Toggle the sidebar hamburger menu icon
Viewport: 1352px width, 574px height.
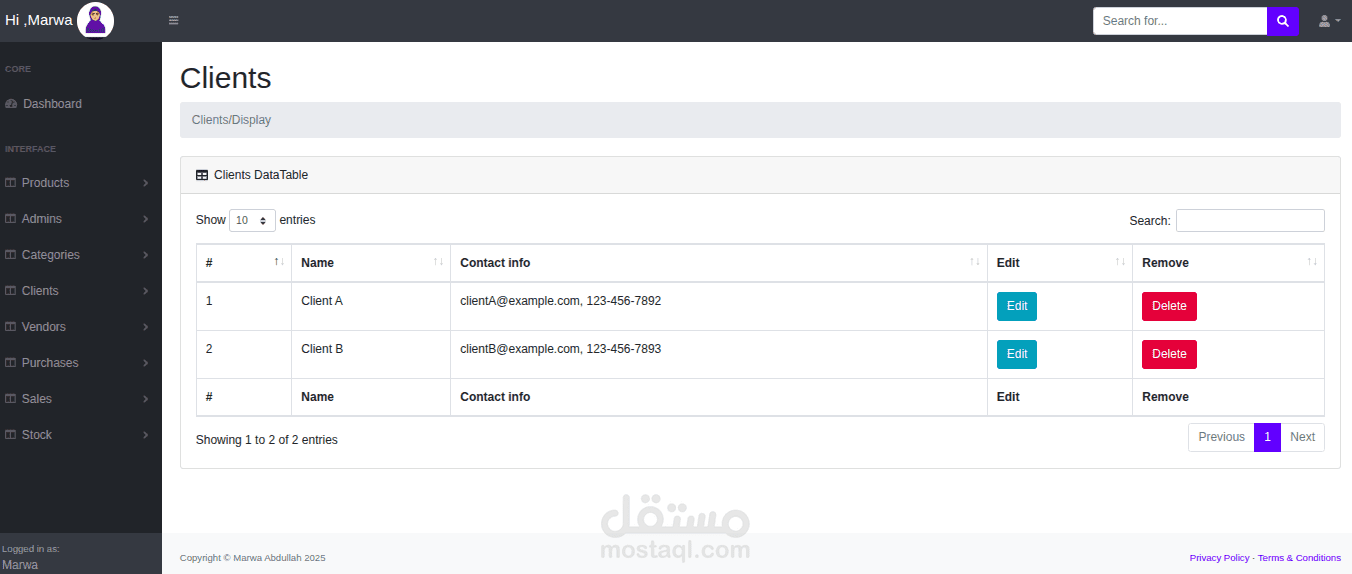click(x=174, y=20)
